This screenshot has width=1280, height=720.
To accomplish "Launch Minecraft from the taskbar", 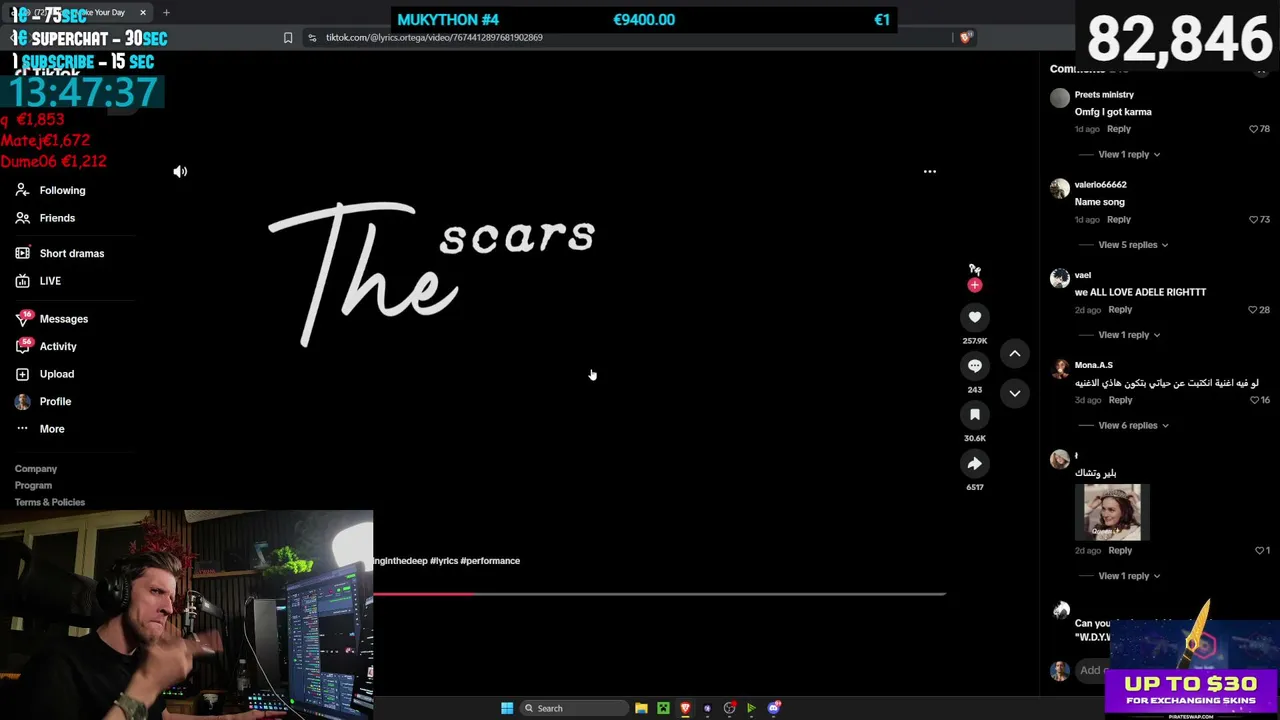I will pos(663,708).
